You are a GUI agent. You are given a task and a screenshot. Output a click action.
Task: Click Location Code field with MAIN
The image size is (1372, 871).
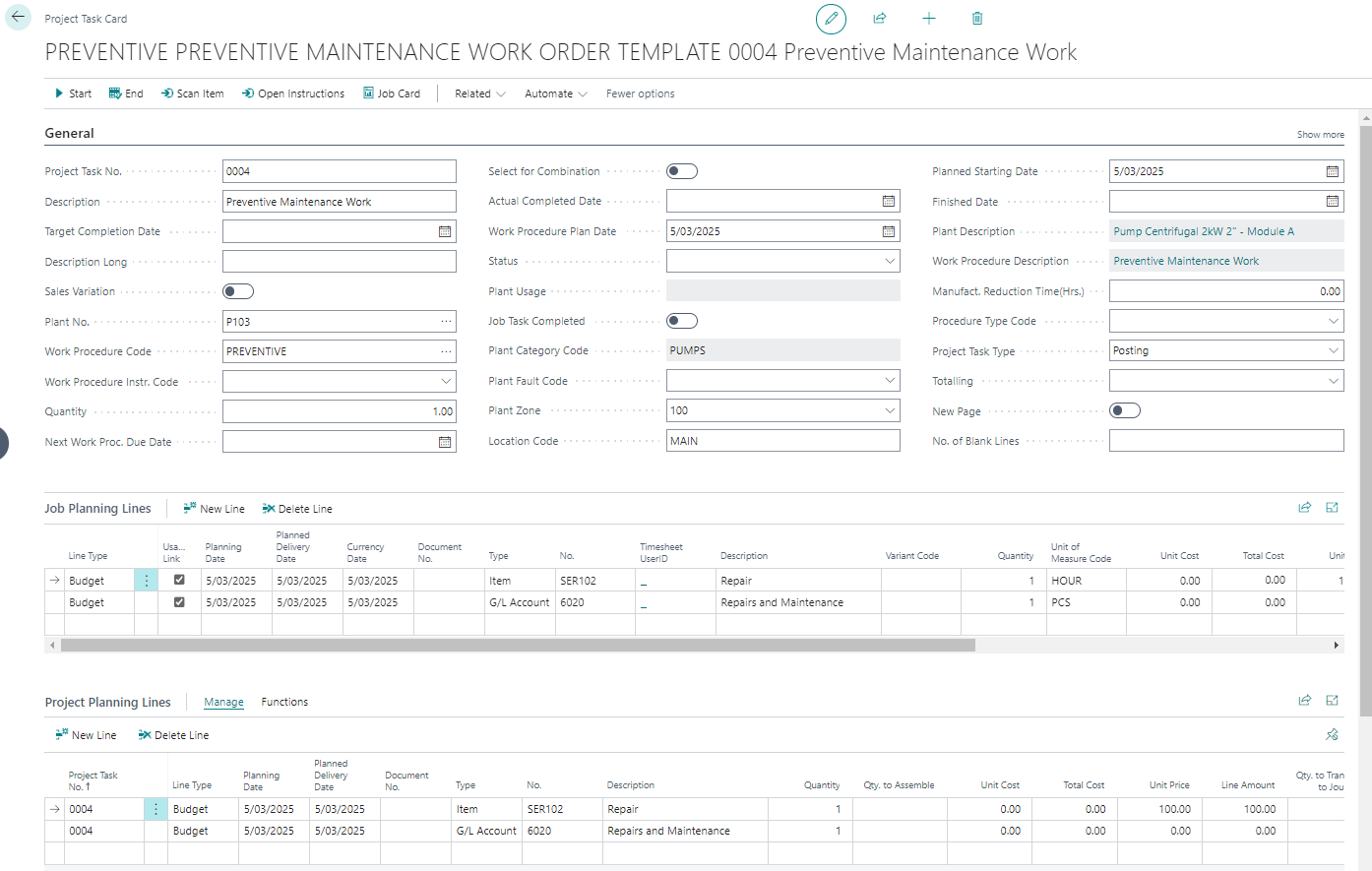pos(783,441)
